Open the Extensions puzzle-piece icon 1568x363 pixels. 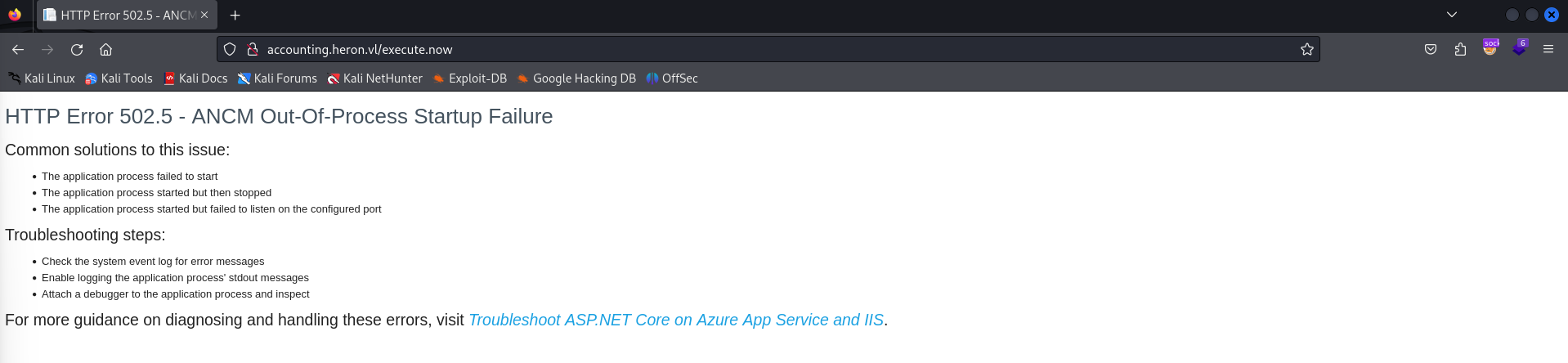click(1460, 49)
